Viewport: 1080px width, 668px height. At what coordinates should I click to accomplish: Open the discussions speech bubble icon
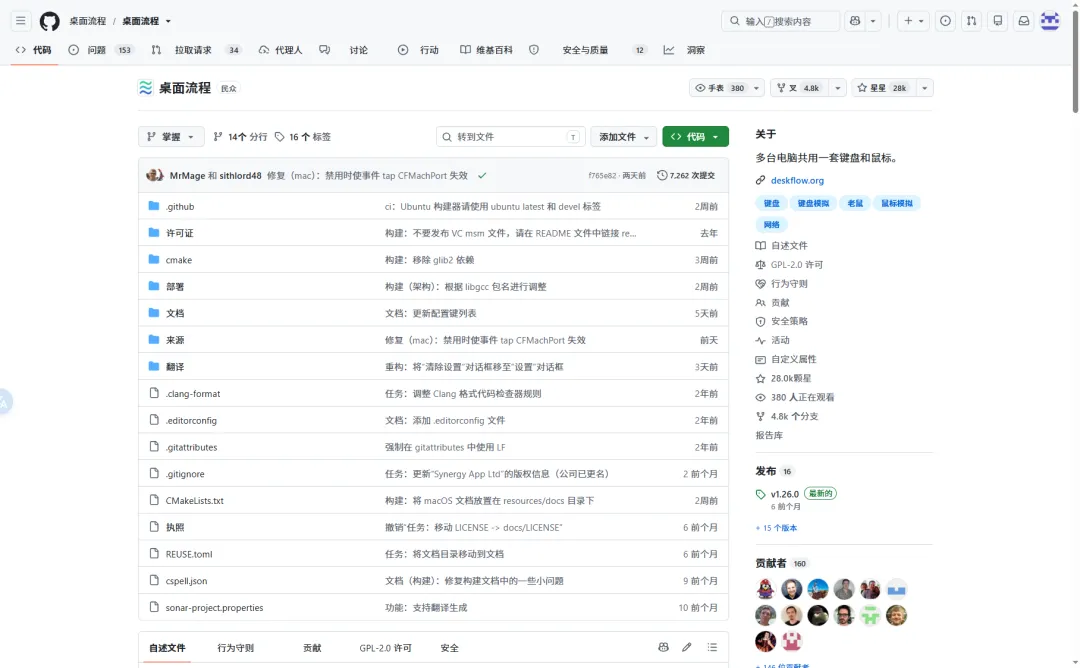pyautogui.click(x=324, y=50)
